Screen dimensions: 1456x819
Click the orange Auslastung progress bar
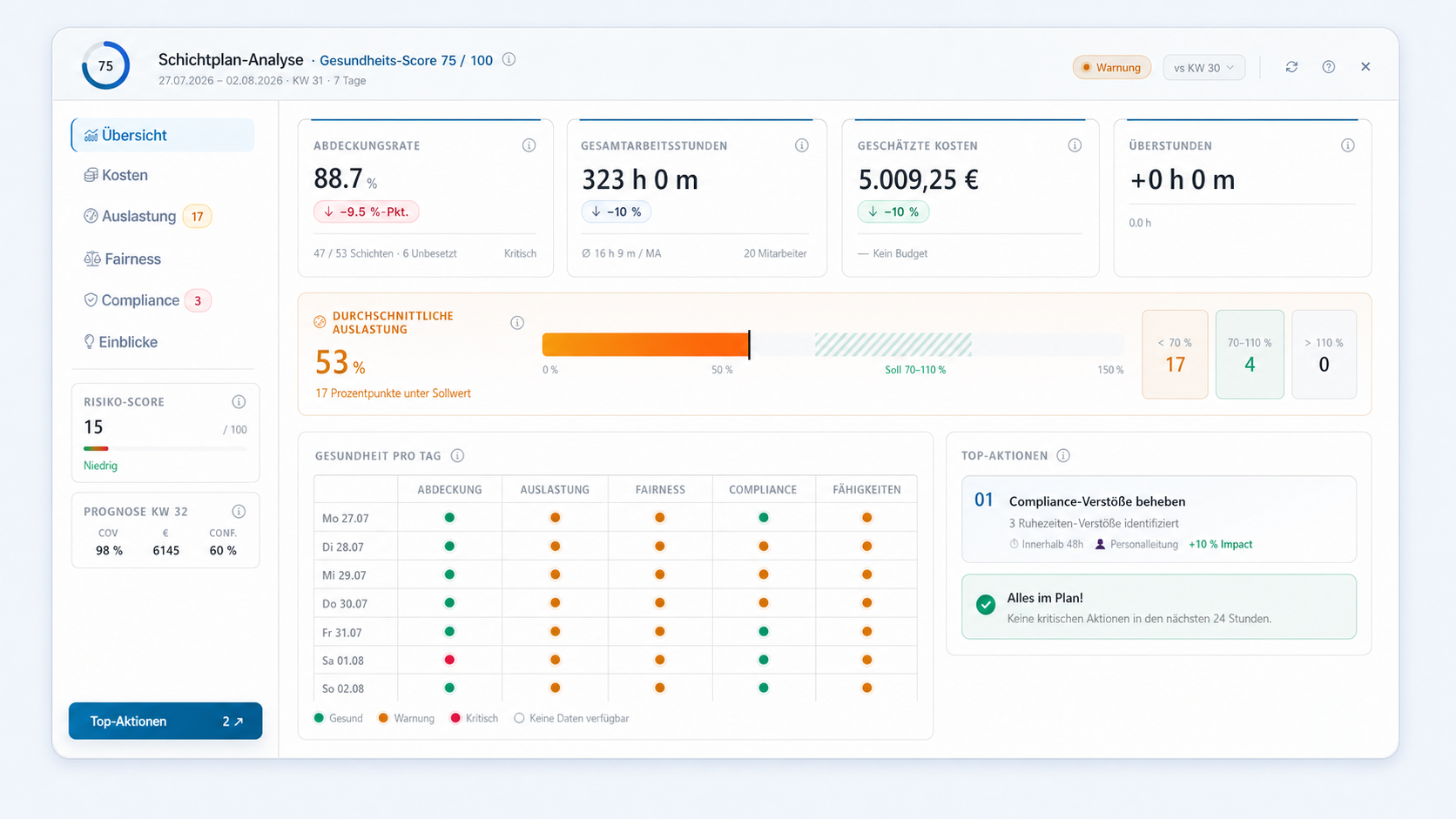645,345
